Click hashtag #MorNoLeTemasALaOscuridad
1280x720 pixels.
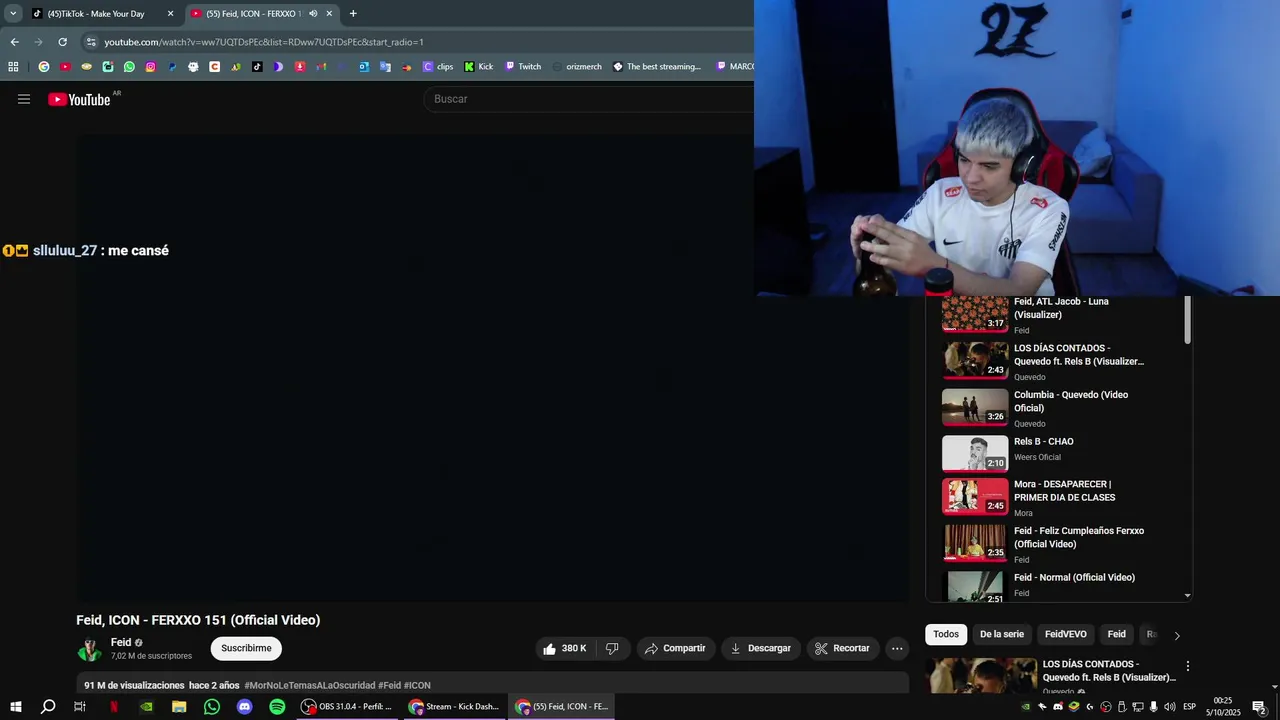pos(310,685)
